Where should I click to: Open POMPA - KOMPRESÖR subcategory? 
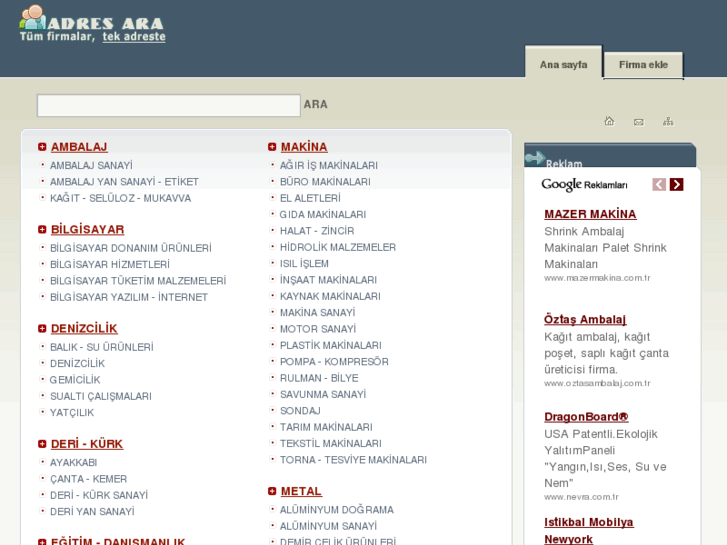[x=334, y=362]
